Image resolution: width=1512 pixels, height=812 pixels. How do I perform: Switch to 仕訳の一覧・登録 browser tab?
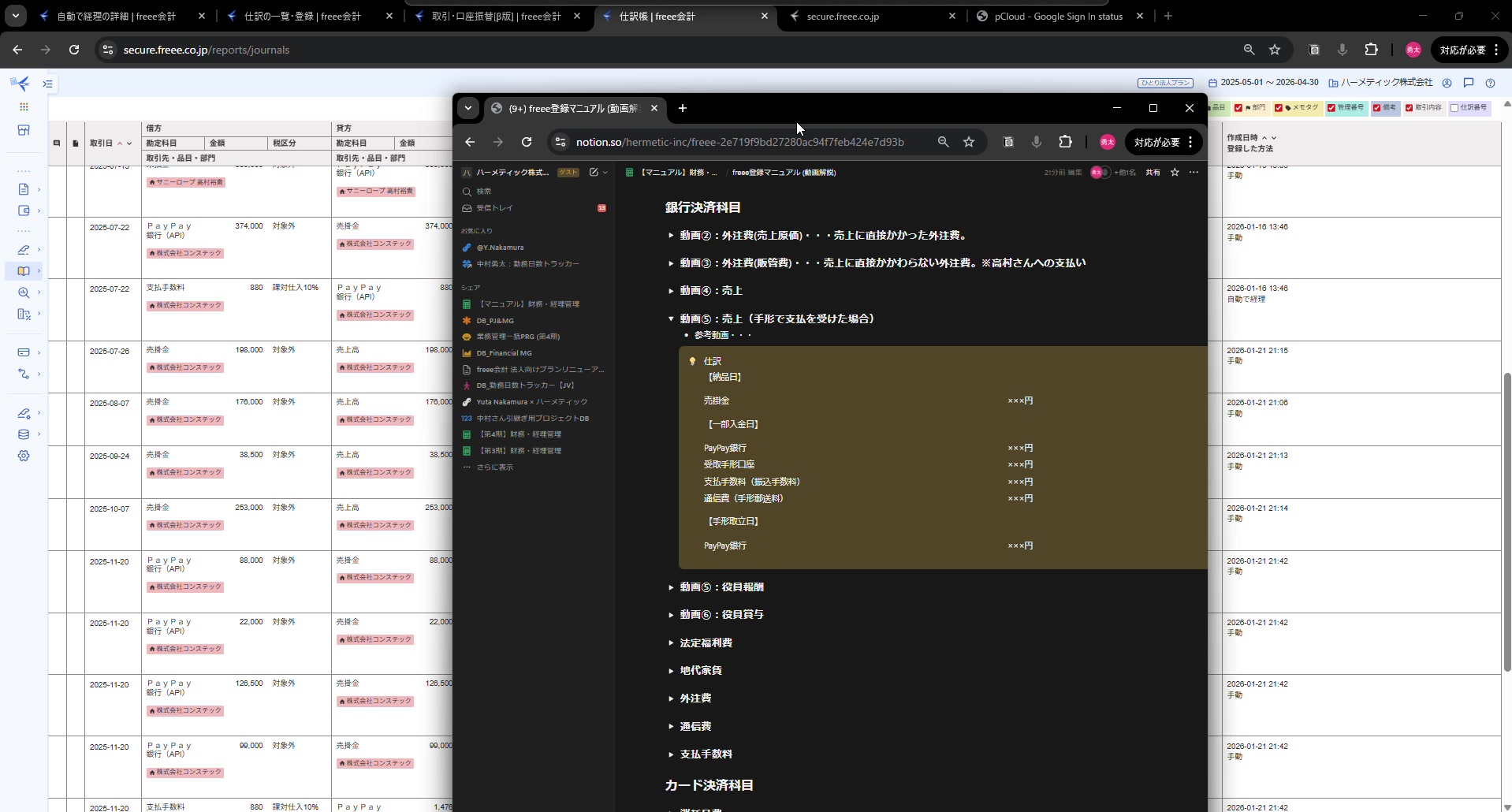[x=302, y=16]
